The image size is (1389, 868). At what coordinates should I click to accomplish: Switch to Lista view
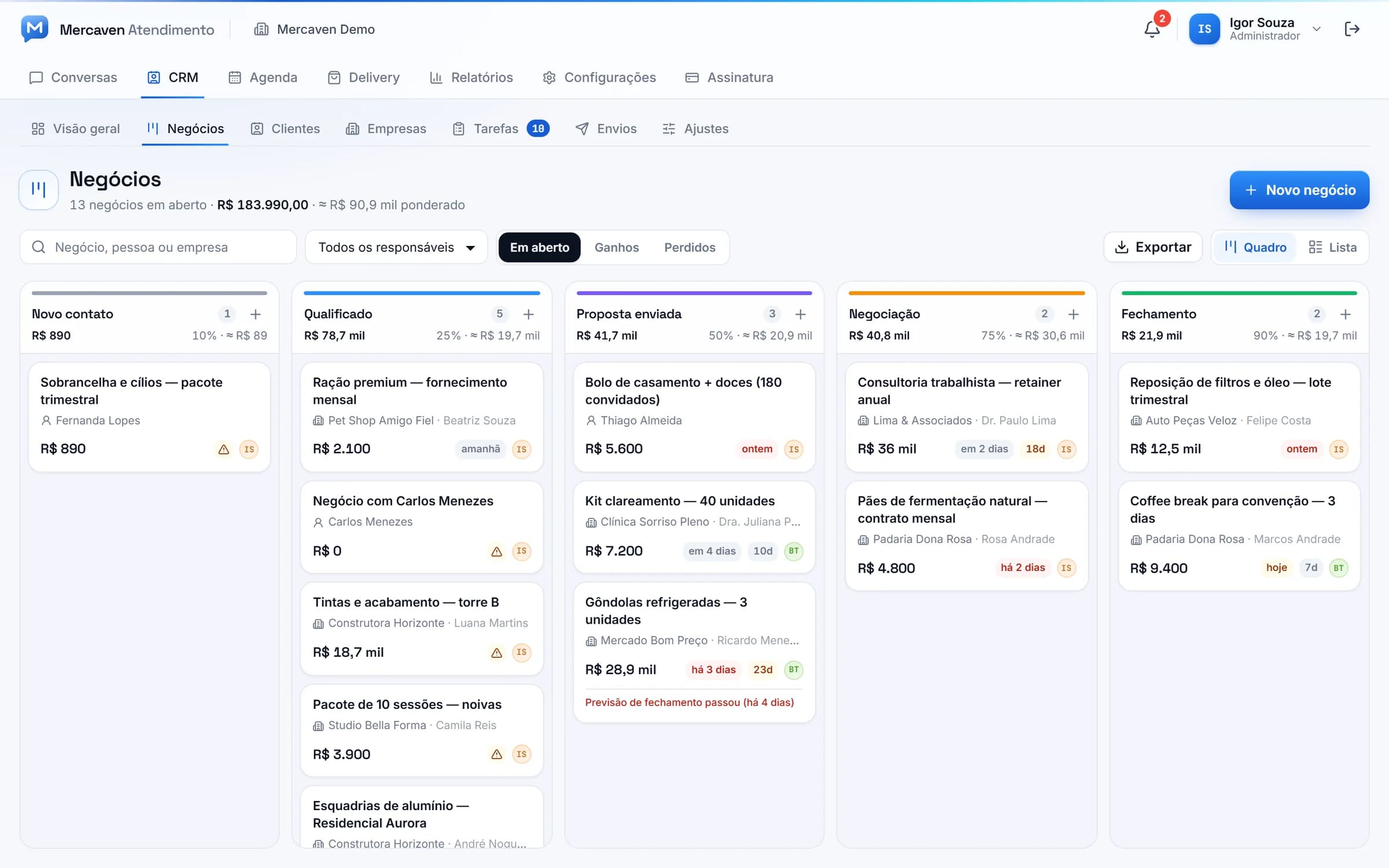click(1332, 247)
